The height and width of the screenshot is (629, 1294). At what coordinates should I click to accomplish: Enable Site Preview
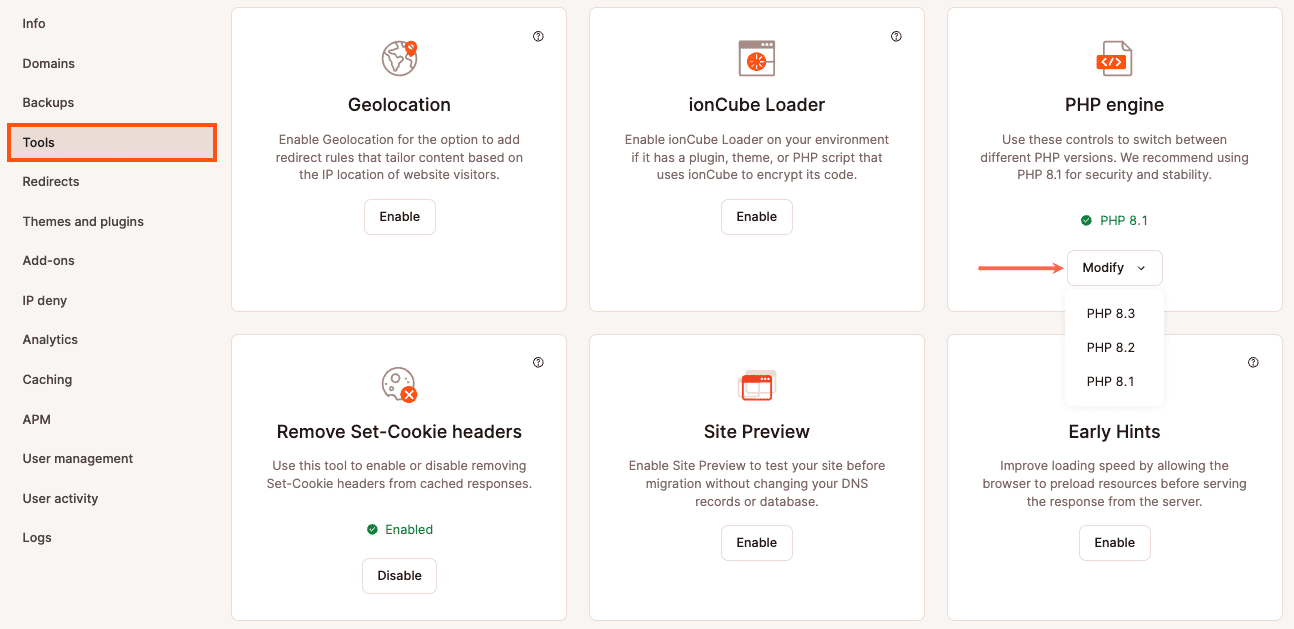coord(757,543)
